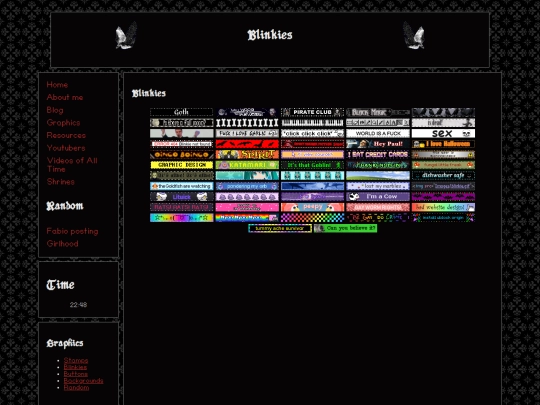540x405 pixels.
Task: Open Videos of All Time link
Action: tap(72, 165)
